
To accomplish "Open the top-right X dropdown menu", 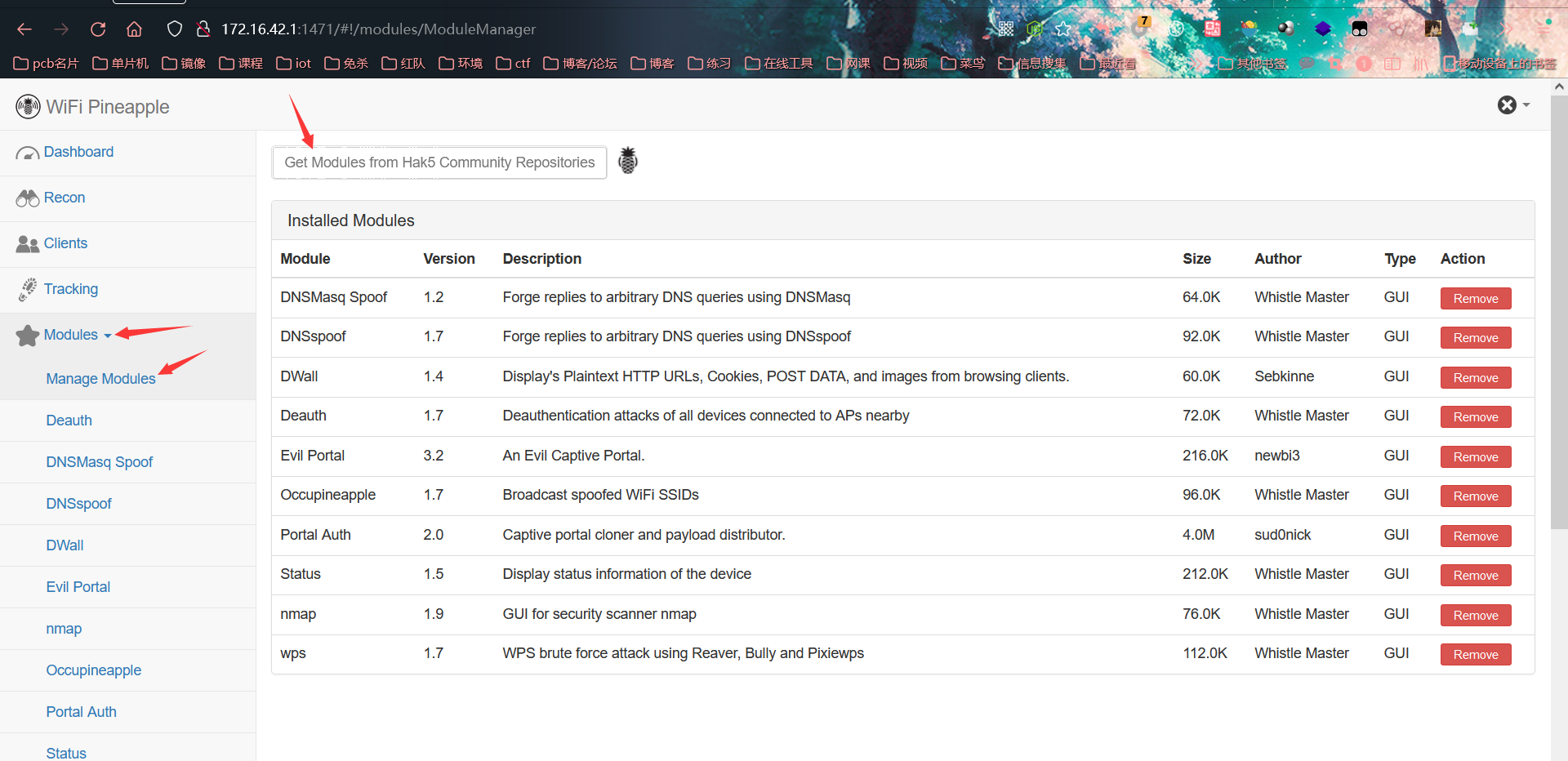I will 1512,105.
